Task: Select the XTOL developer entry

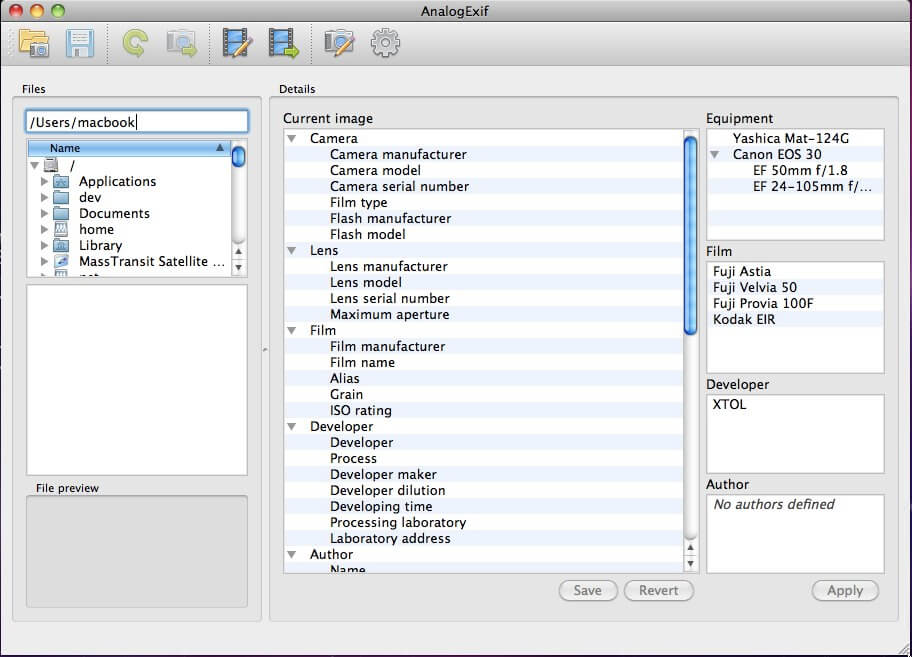Action: point(729,405)
